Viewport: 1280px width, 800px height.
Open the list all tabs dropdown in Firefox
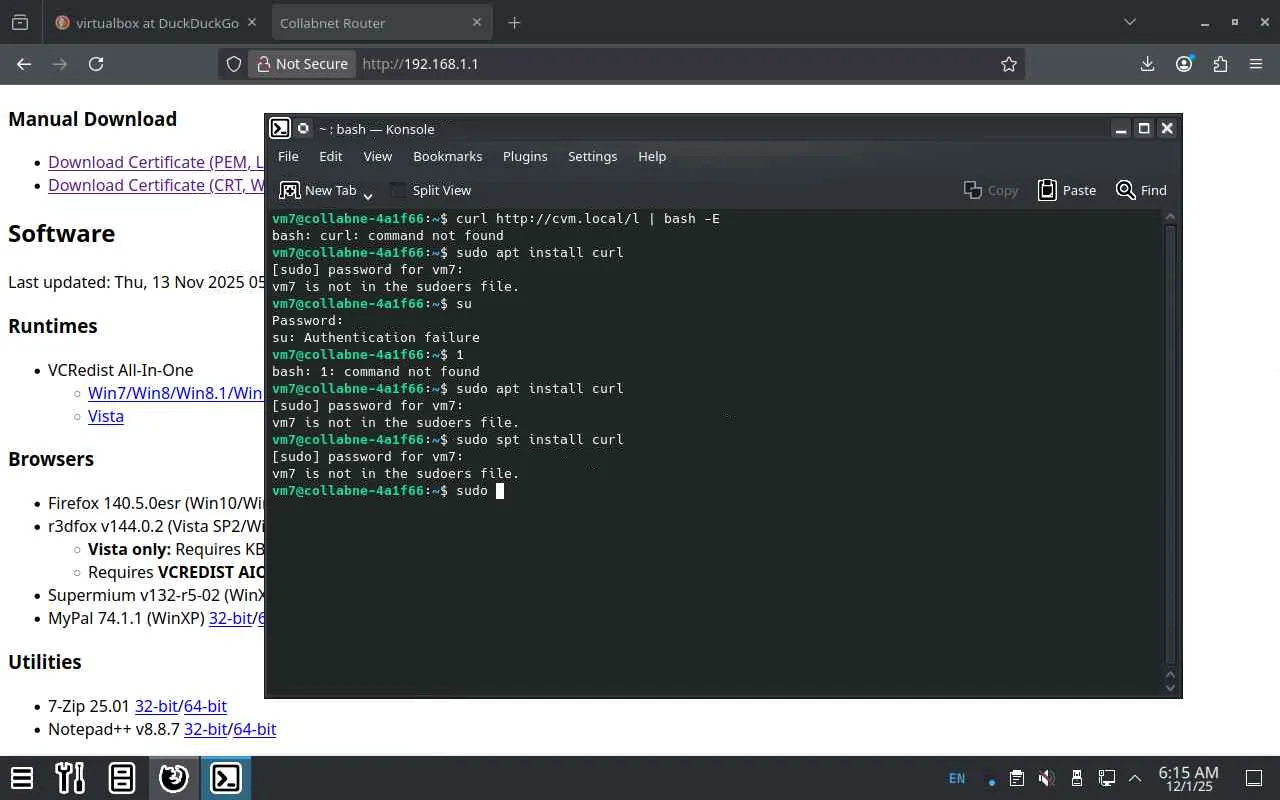pyautogui.click(x=1130, y=22)
